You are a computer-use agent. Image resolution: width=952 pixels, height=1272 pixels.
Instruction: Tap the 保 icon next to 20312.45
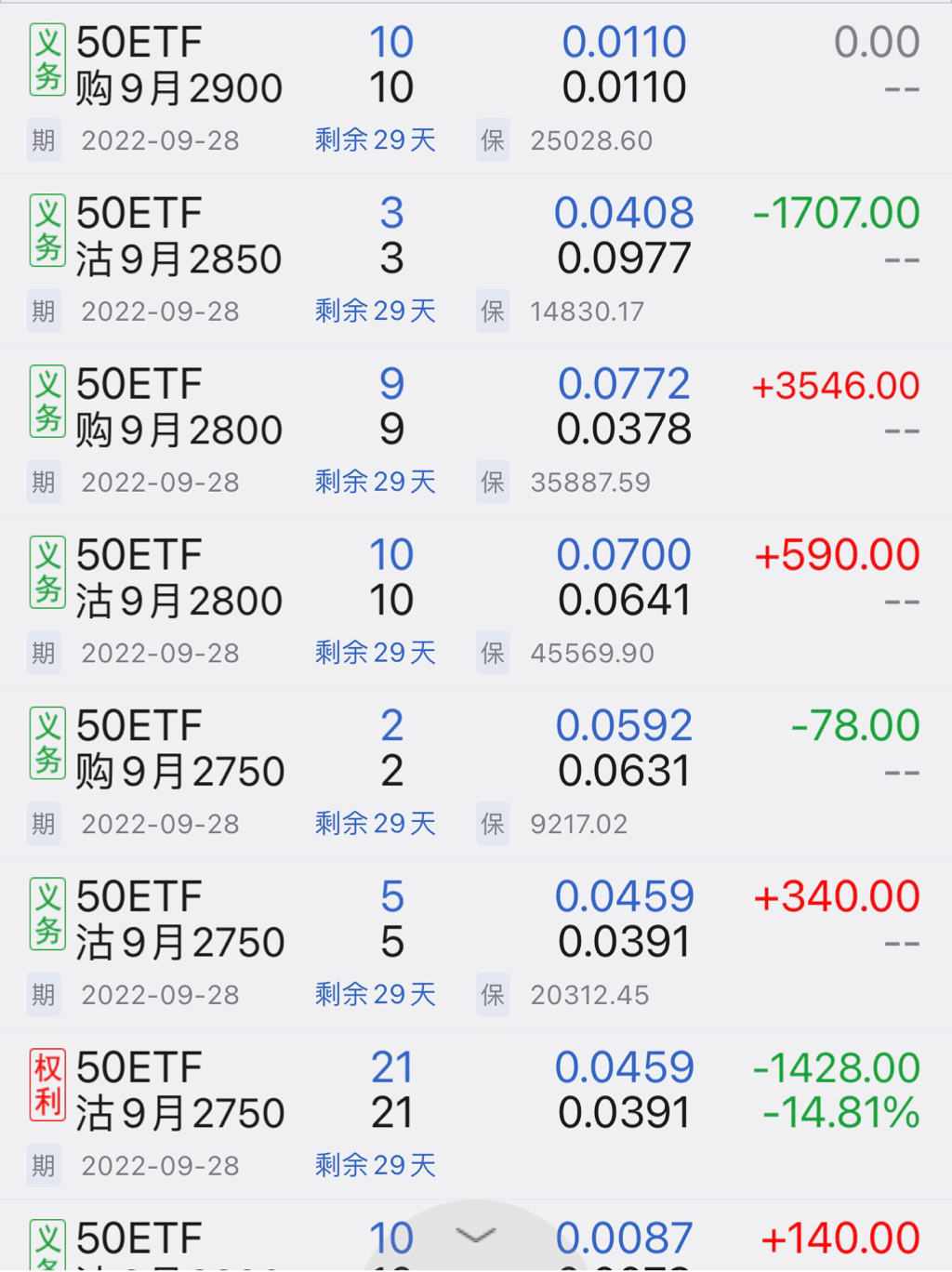(493, 995)
